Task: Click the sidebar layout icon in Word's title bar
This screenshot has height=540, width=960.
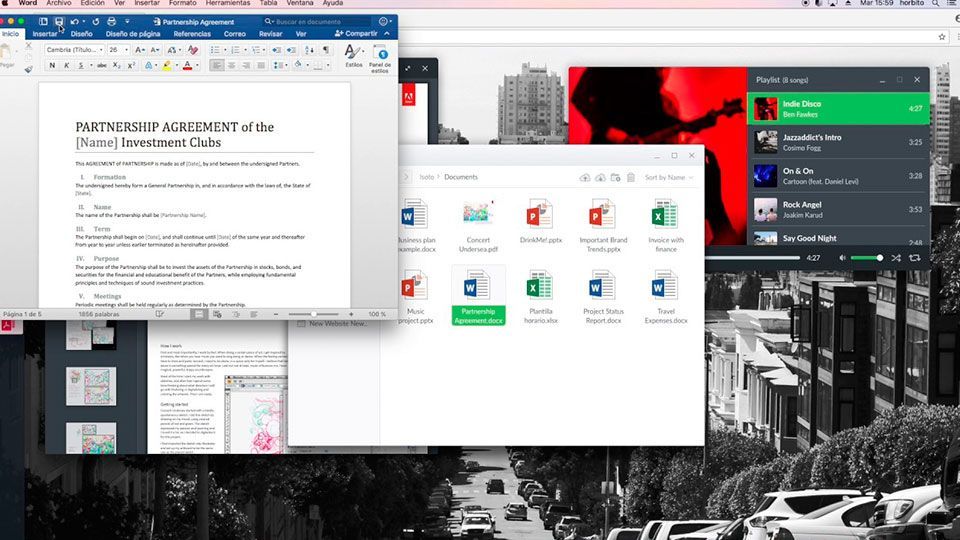Action: [x=43, y=21]
